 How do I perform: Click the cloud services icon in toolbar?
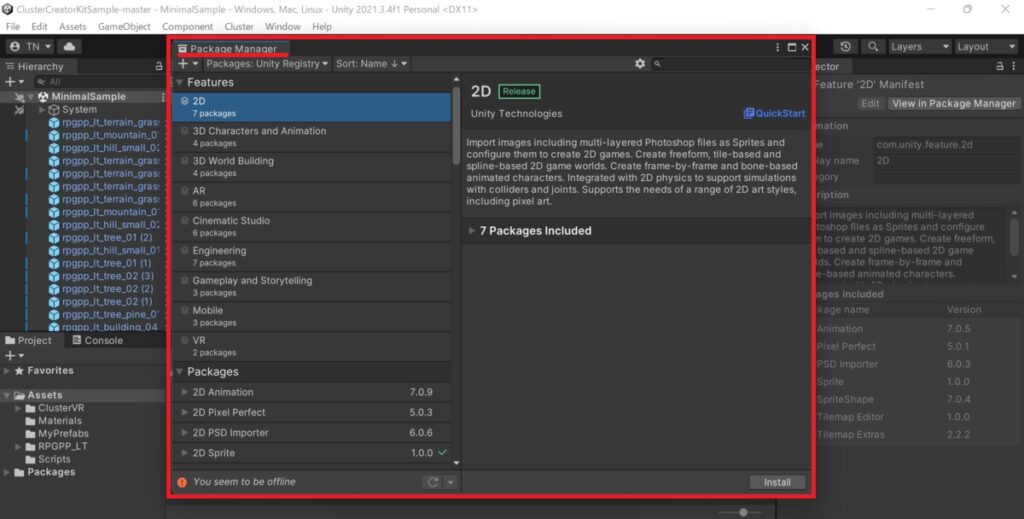pos(69,46)
